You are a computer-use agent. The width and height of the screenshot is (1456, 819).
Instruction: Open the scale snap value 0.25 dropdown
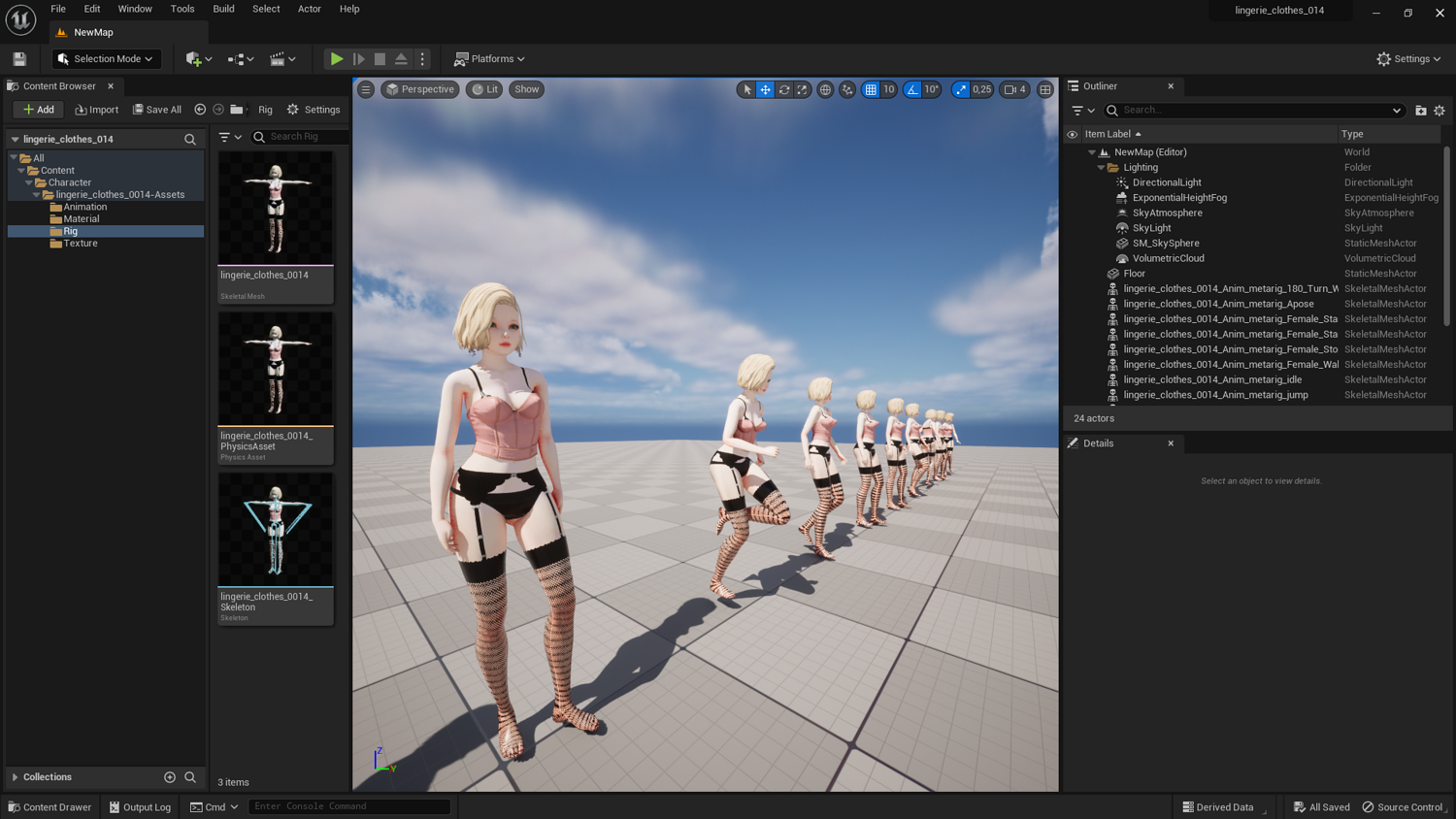tap(982, 89)
